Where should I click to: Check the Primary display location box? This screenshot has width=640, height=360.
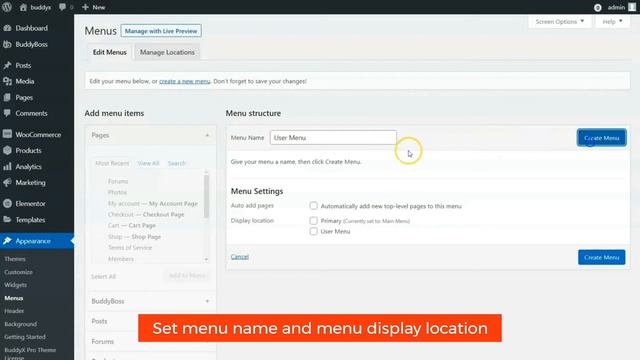coord(313,220)
